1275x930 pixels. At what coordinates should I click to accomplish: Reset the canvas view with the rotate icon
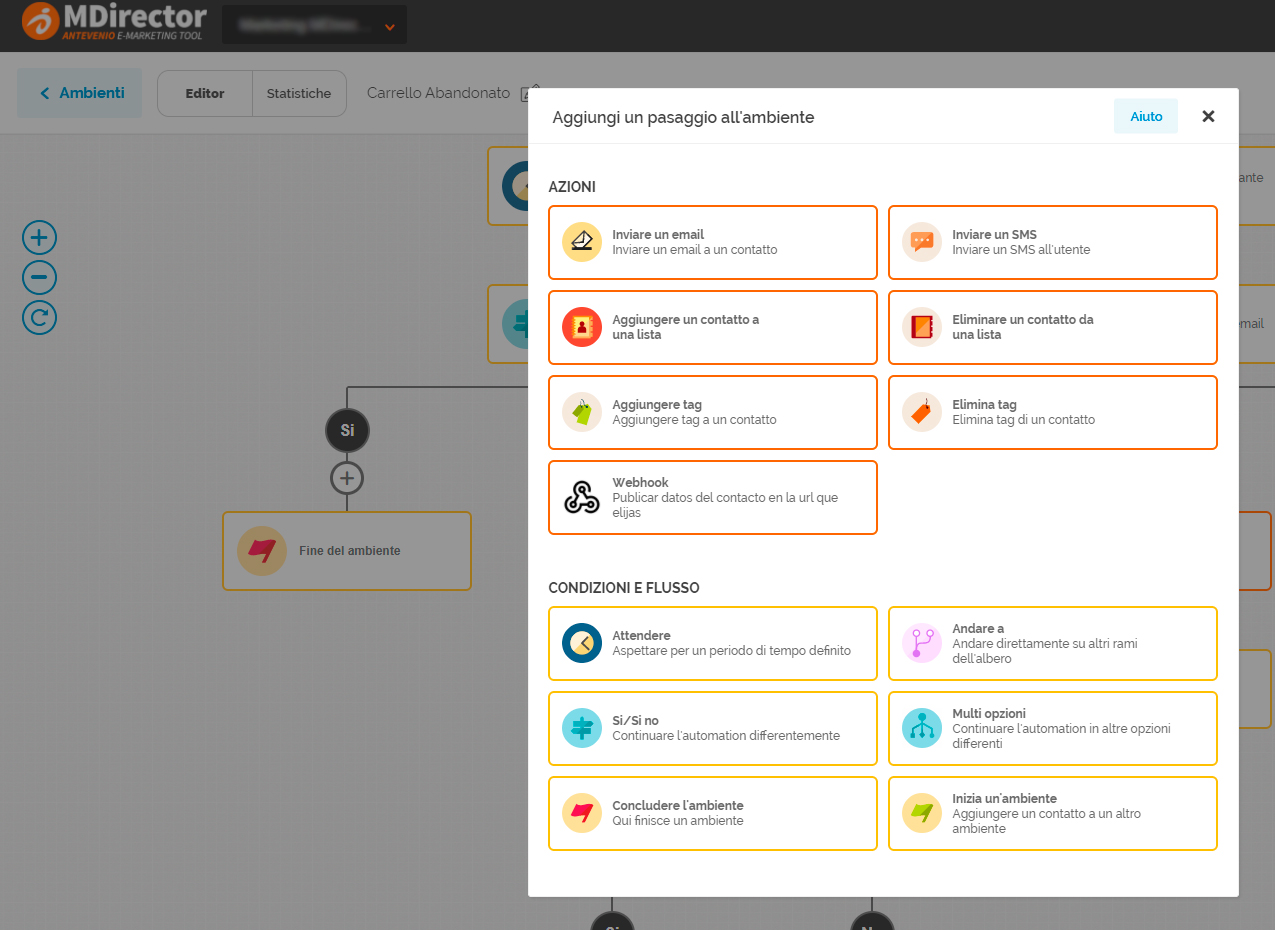40,318
